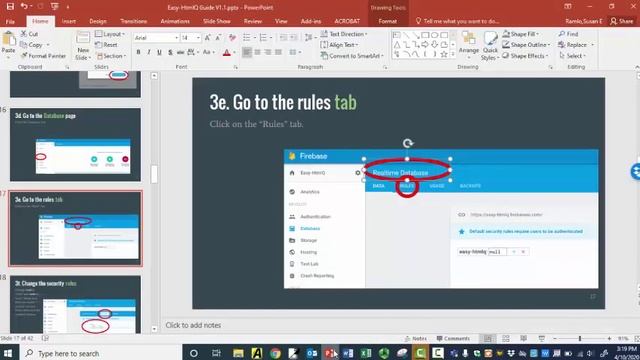Expand the Align Text dropdown
The width and height of the screenshot is (640, 360).
click(x=340, y=45)
